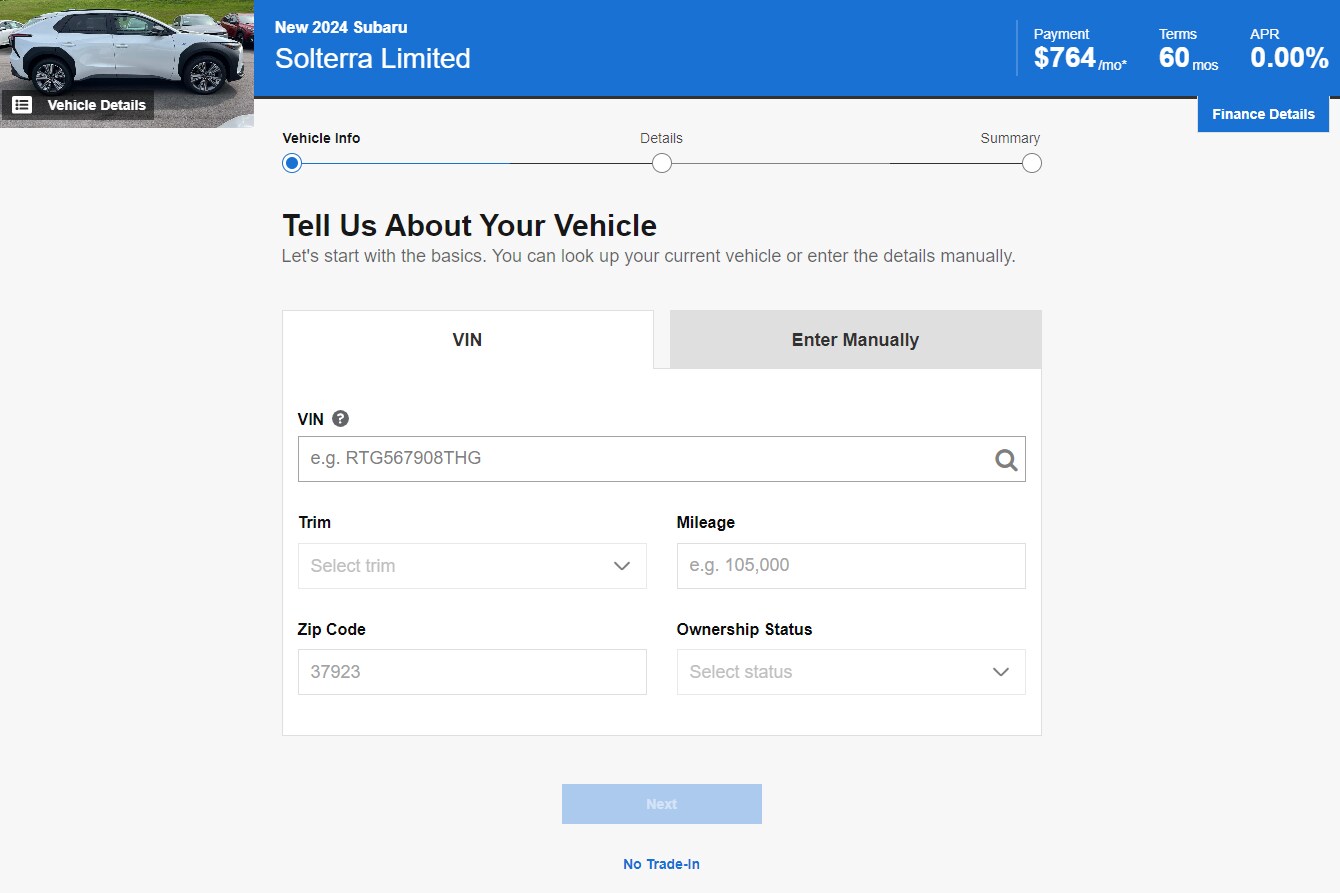
Task: Click the Vehicle Details list icon
Action: click(x=22, y=105)
